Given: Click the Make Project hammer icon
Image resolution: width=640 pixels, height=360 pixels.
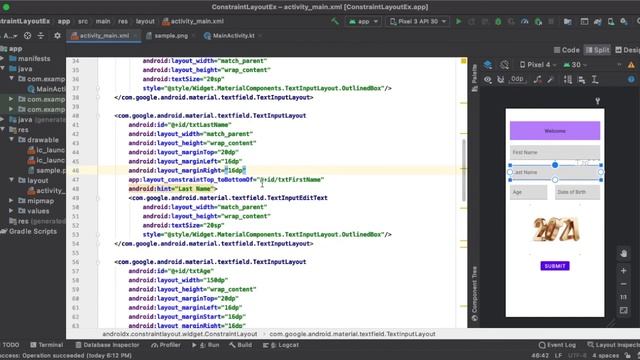Looking at the screenshot, I should (335, 21).
